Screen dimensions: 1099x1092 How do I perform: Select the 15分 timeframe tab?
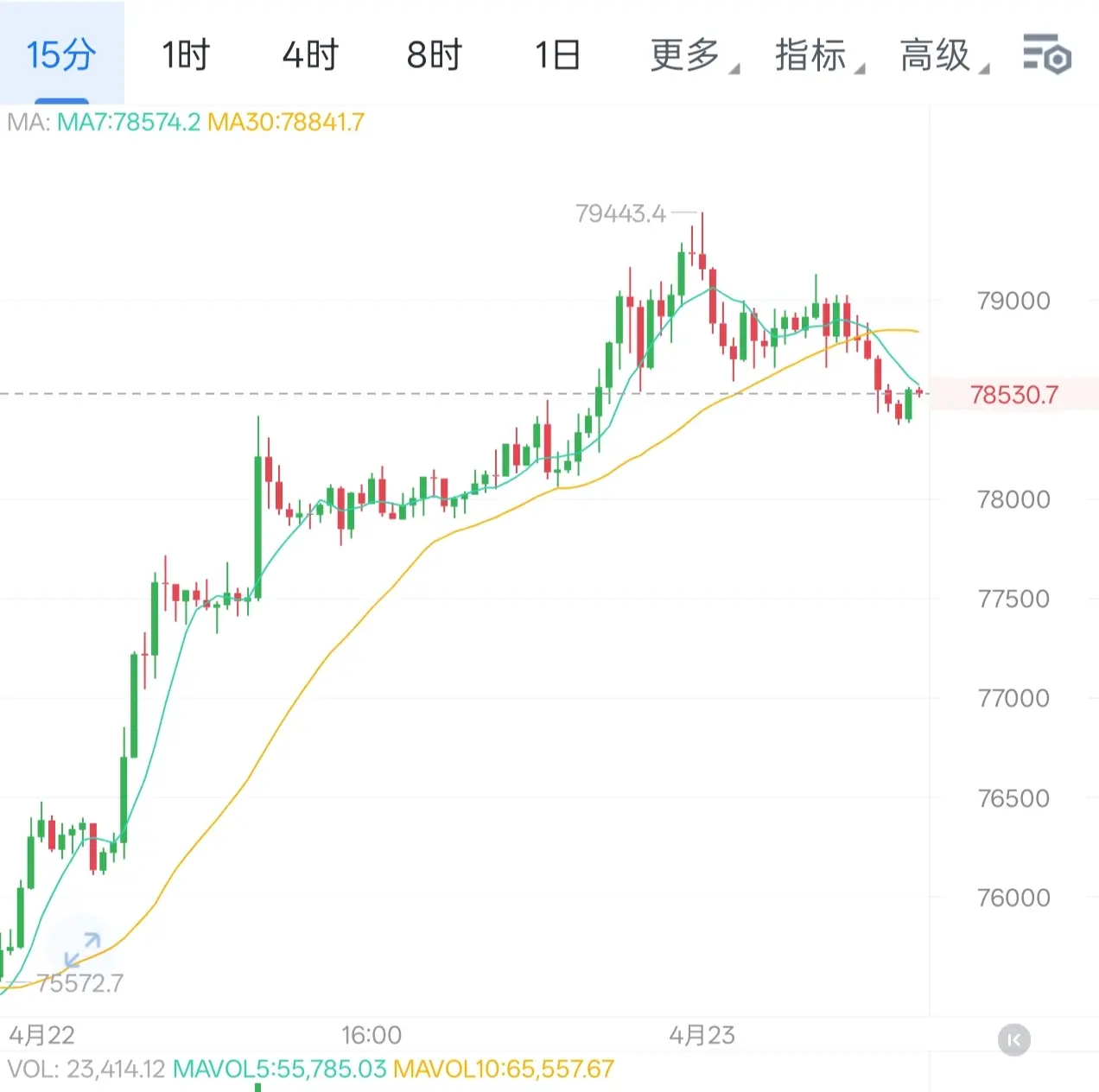[x=61, y=54]
